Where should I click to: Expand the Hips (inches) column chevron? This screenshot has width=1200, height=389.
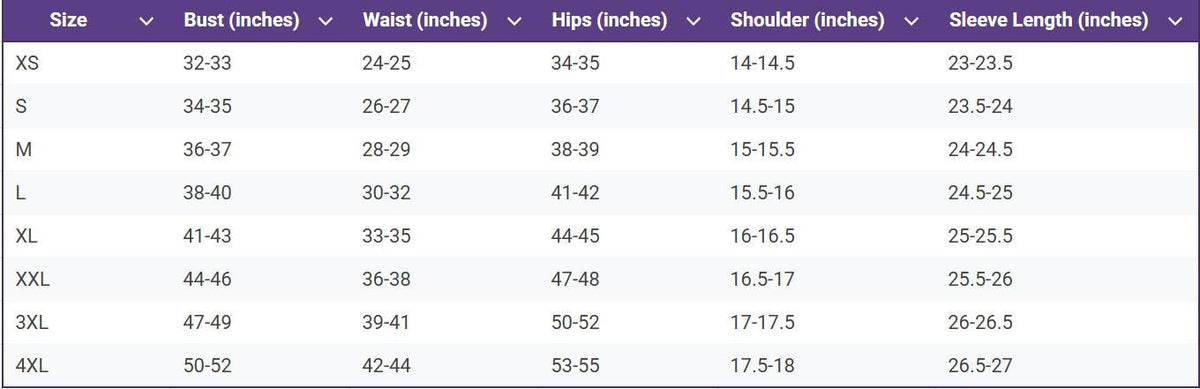(693, 21)
